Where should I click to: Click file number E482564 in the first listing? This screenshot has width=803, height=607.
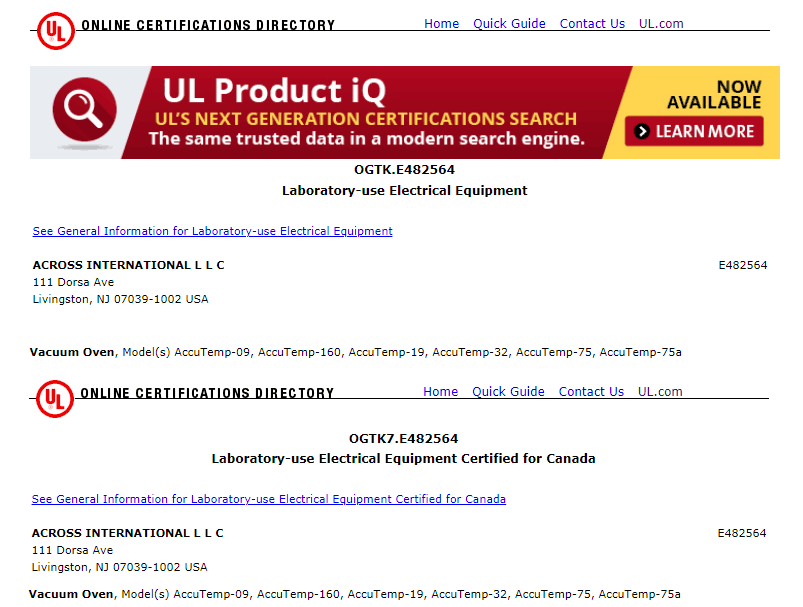[x=743, y=265]
